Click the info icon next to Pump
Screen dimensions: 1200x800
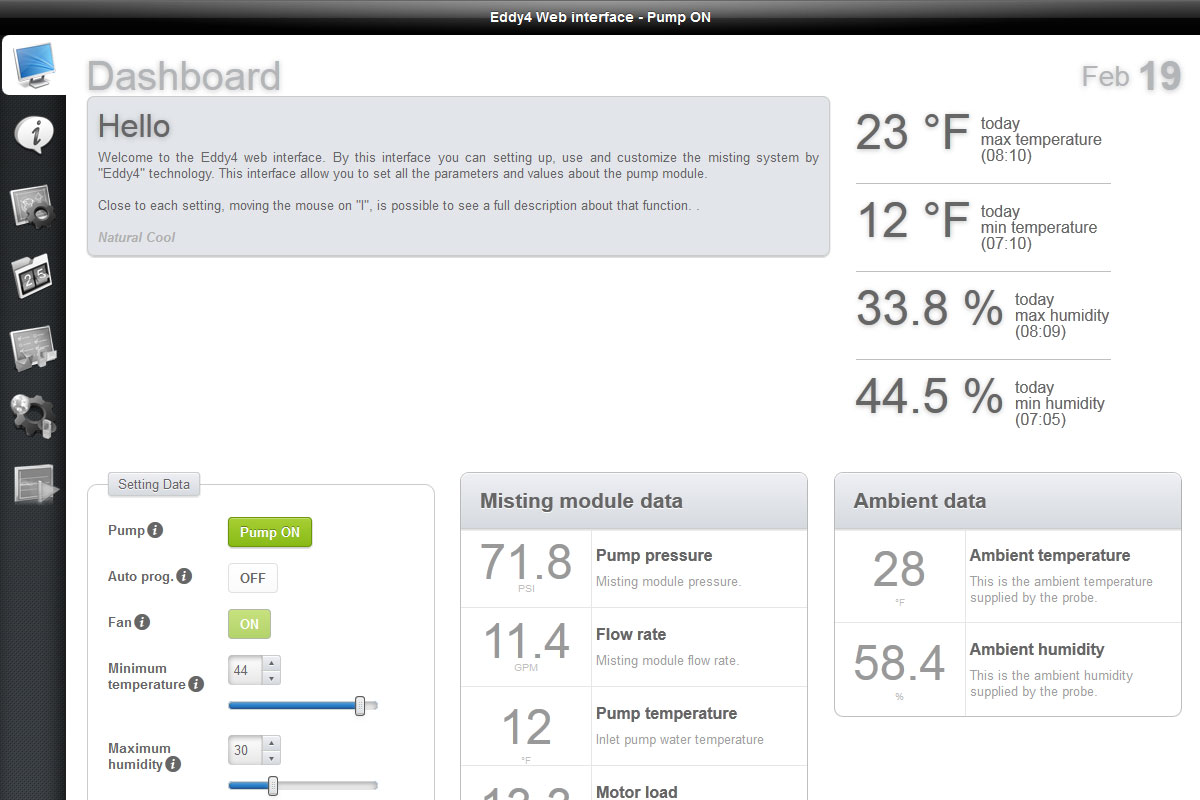pyautogui.click(x=155, y=531)
